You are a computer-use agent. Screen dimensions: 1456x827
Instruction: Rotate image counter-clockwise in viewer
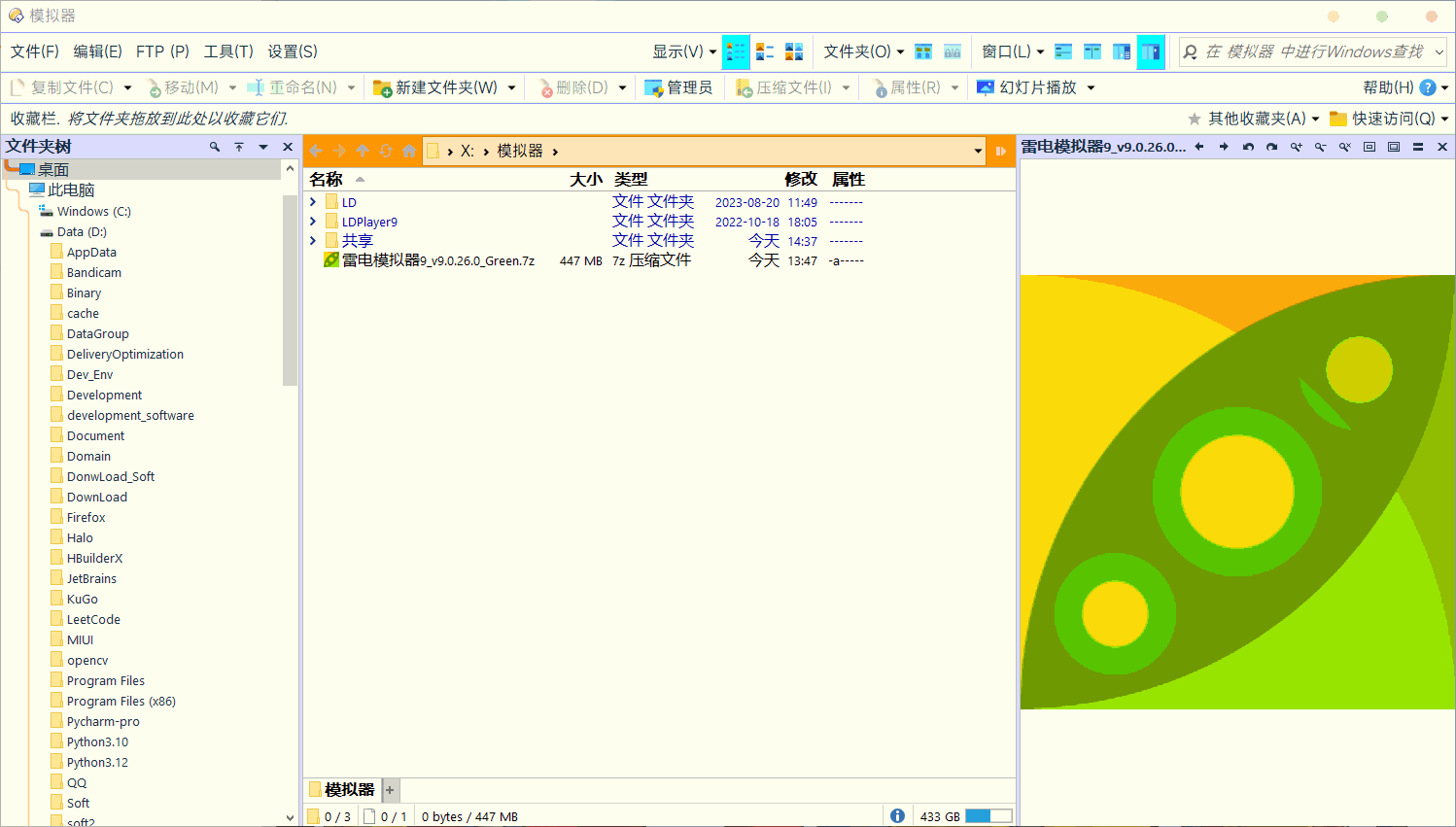1248,147
